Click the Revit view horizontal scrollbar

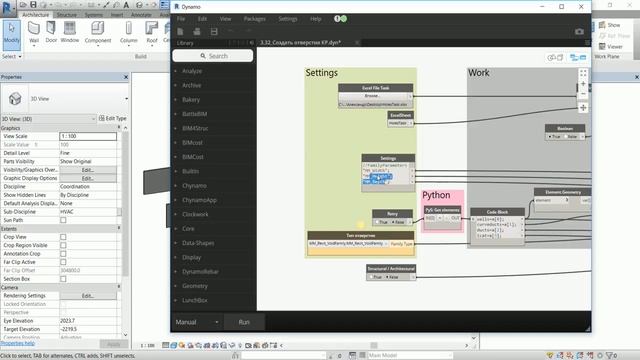[x=374, y=345]
